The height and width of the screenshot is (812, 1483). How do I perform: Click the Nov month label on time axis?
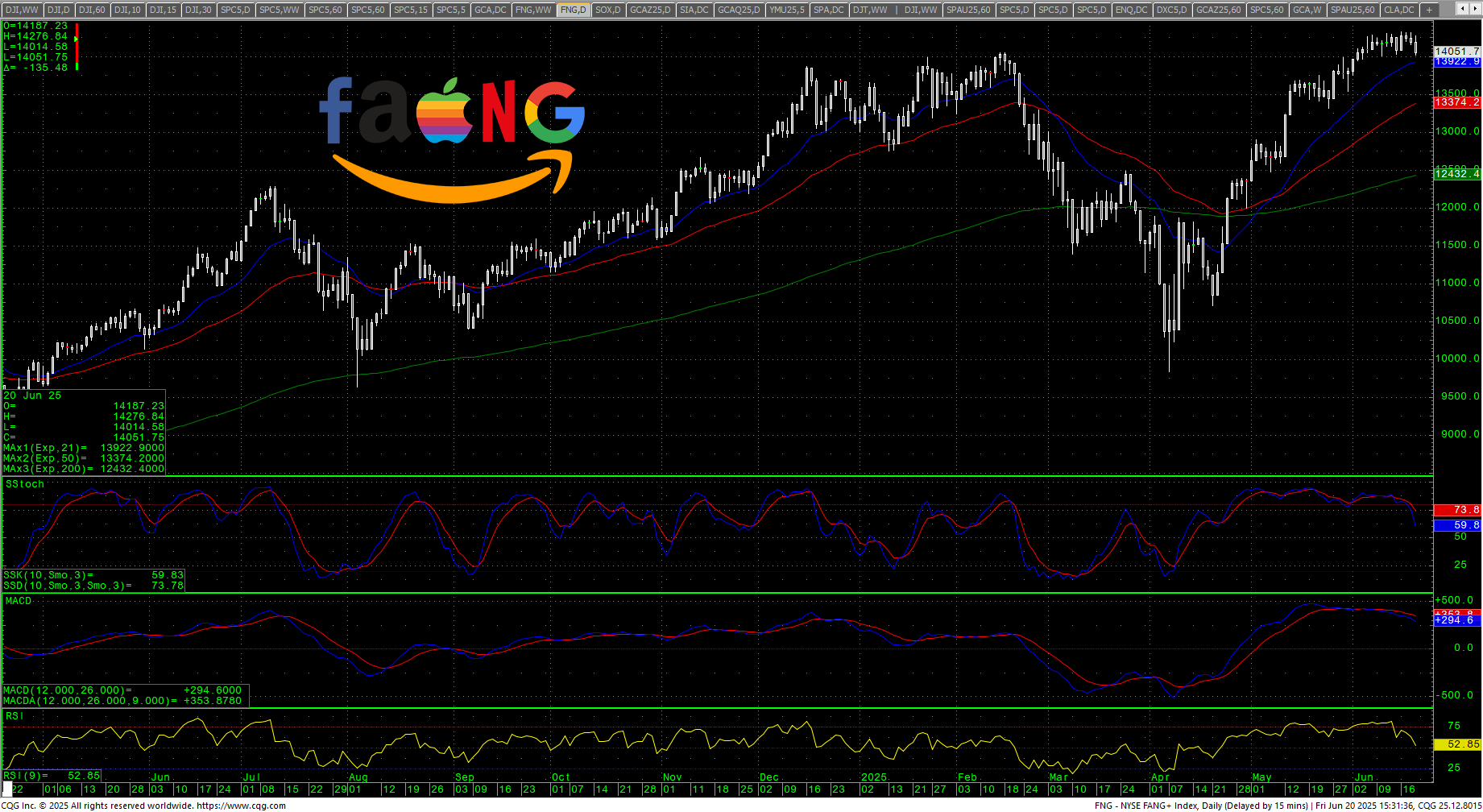click(x=673, y=777)
